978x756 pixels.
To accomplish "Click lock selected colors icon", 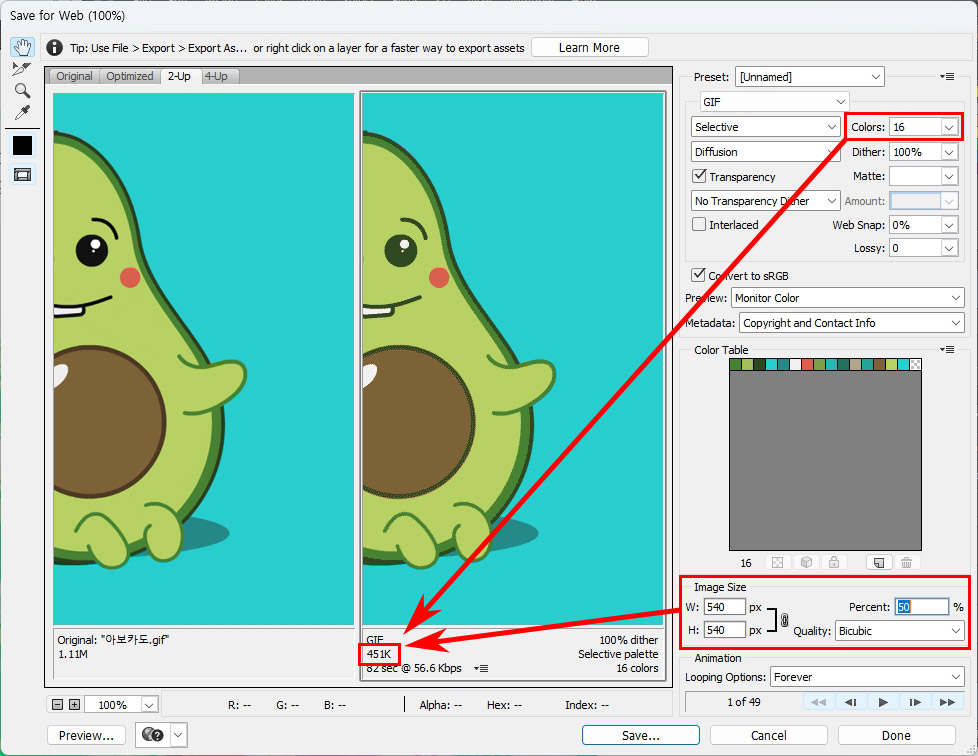I will pos(834,563).
